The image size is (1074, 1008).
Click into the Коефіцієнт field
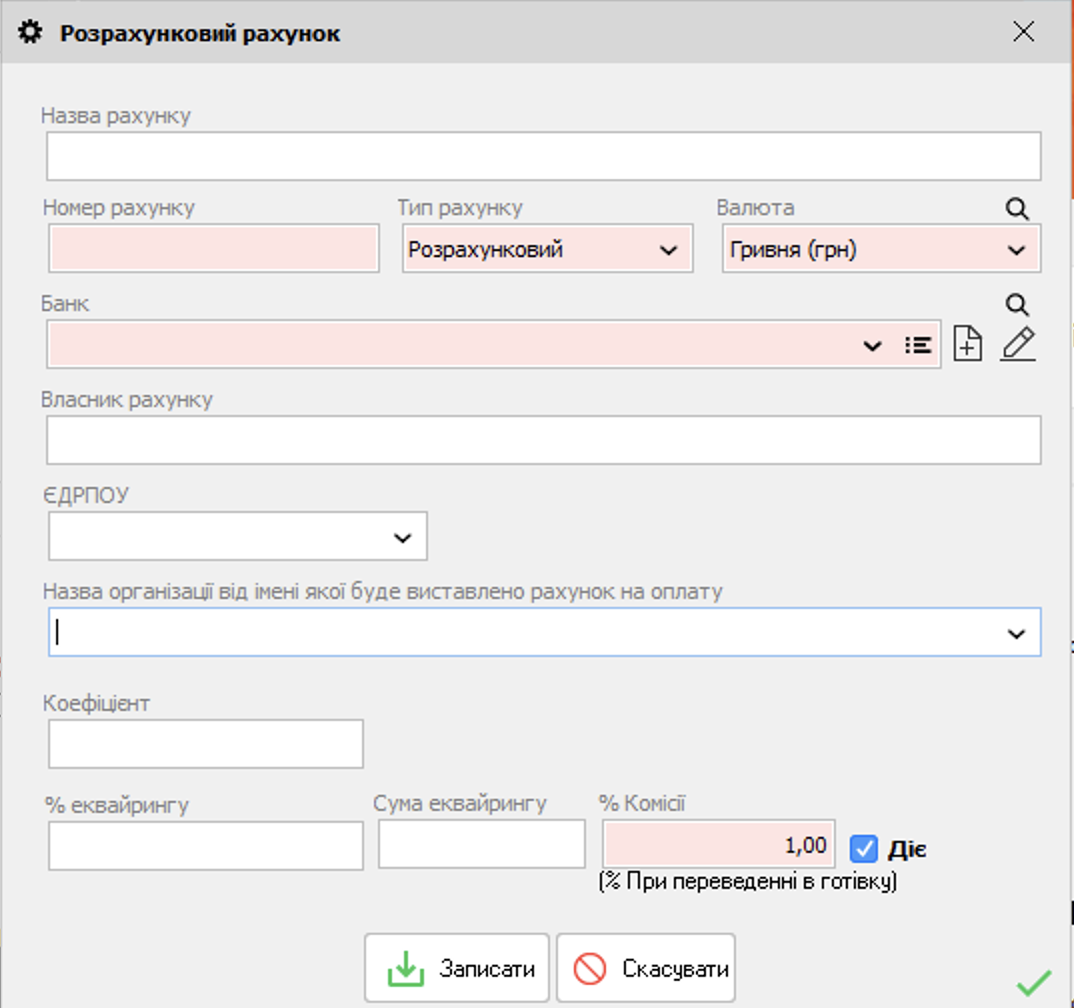[x=205, y=744]
